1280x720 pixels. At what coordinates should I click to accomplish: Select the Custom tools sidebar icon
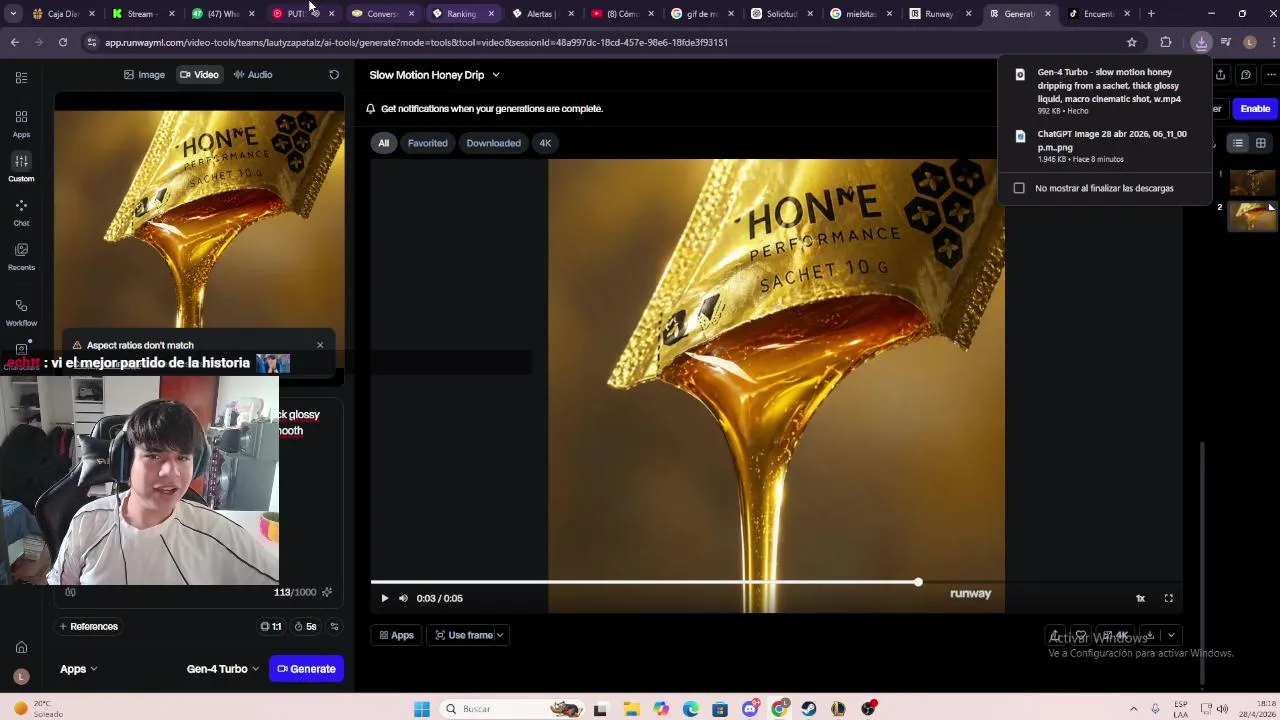click(21, 167)
